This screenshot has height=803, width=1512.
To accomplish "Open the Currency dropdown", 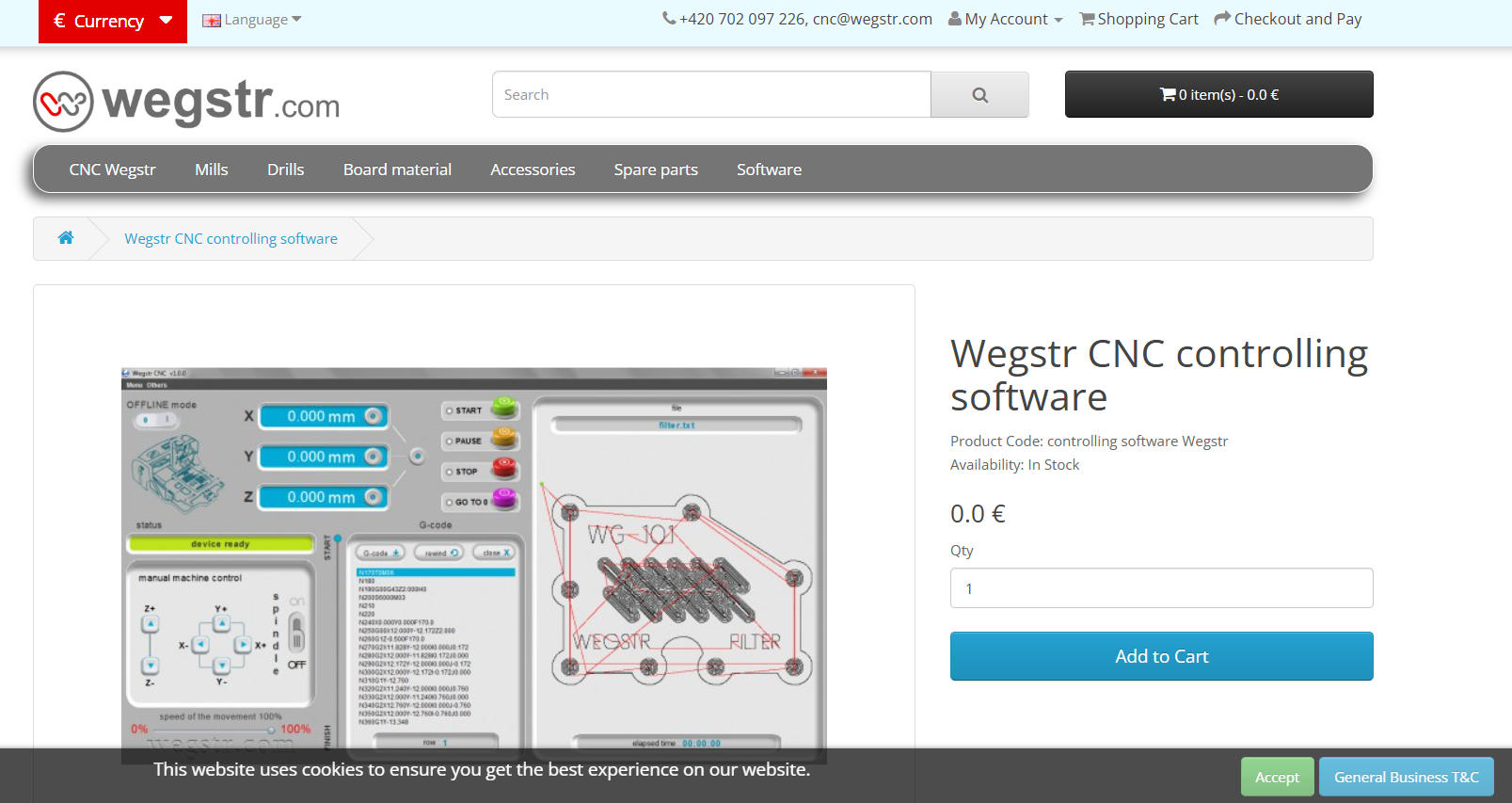I will click(113, 21).
